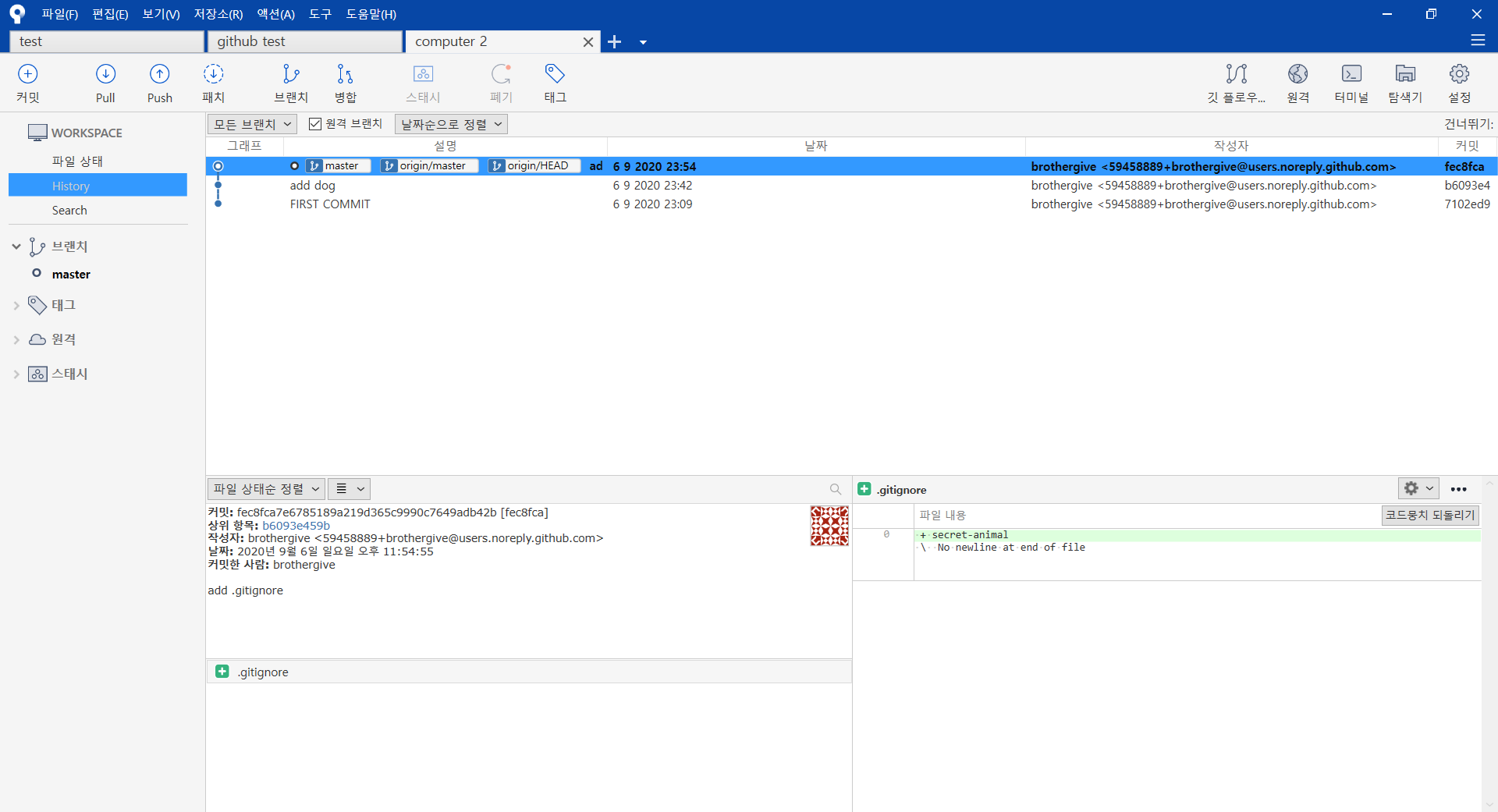Click the Date (날짜) column header

(x=816, y=146)
